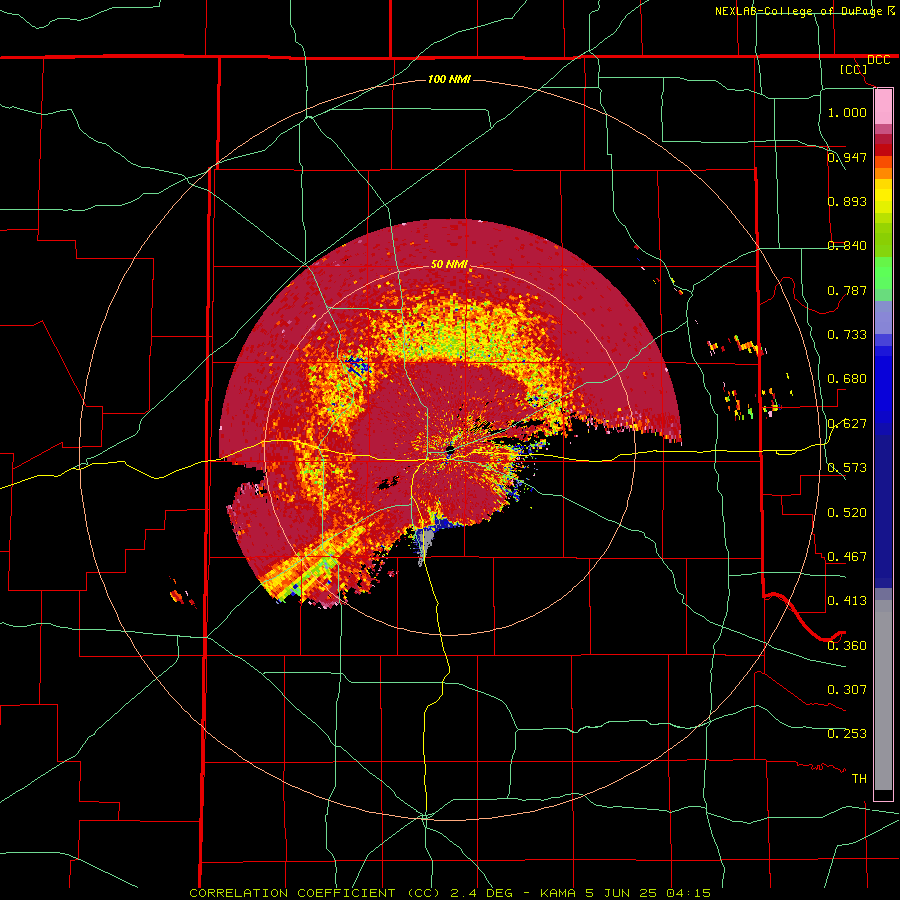Pick the light pink top color bar segment
The image size is (900, 900).
click(x=883, y=106)
